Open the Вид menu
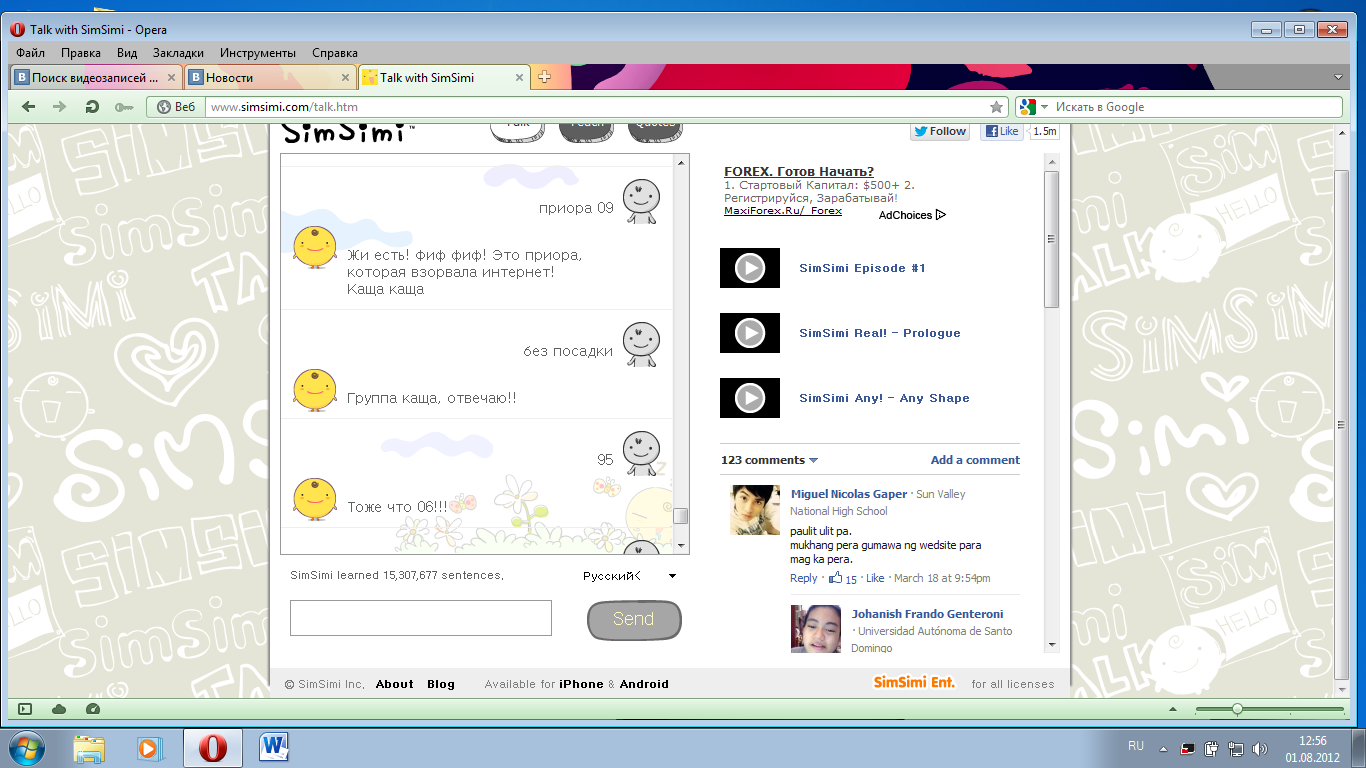This screenshot has height=768, width=1366. [x=127, y=53]
